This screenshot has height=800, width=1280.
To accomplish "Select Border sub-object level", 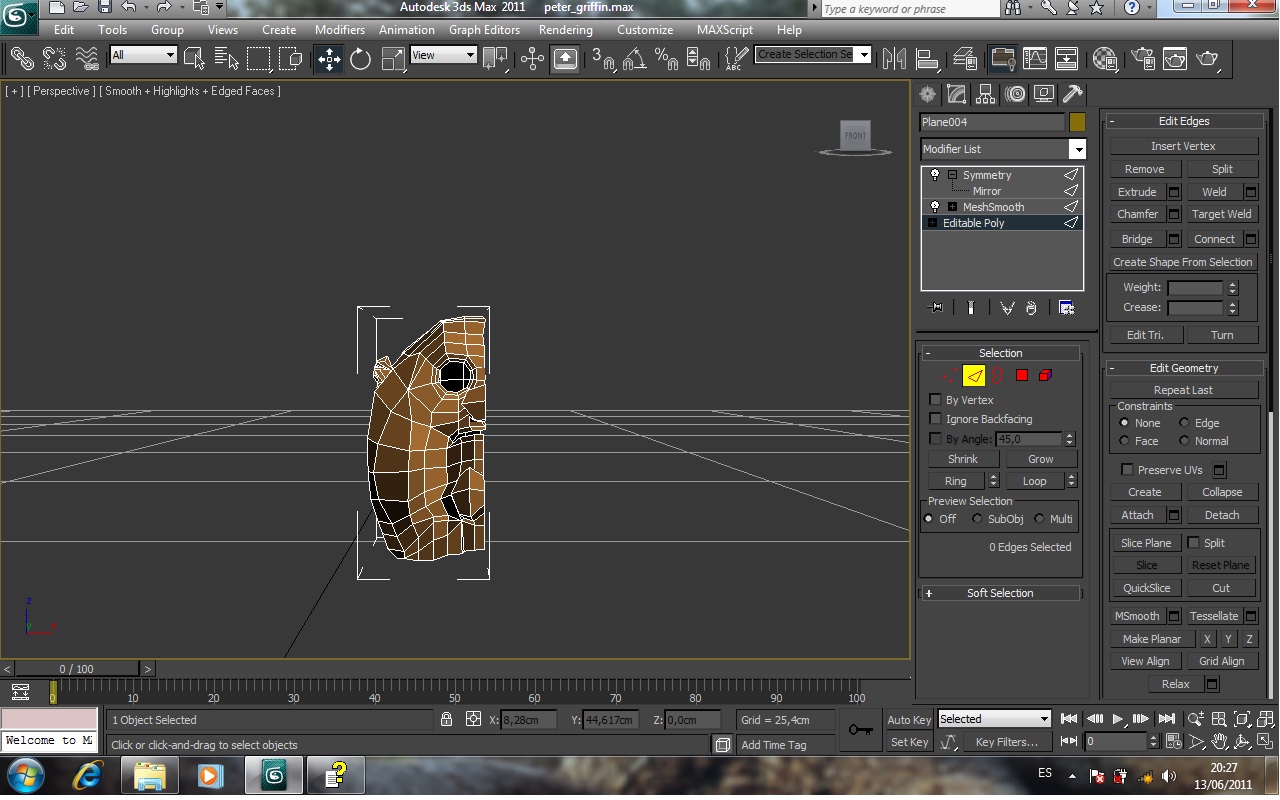I will point(997,376).
